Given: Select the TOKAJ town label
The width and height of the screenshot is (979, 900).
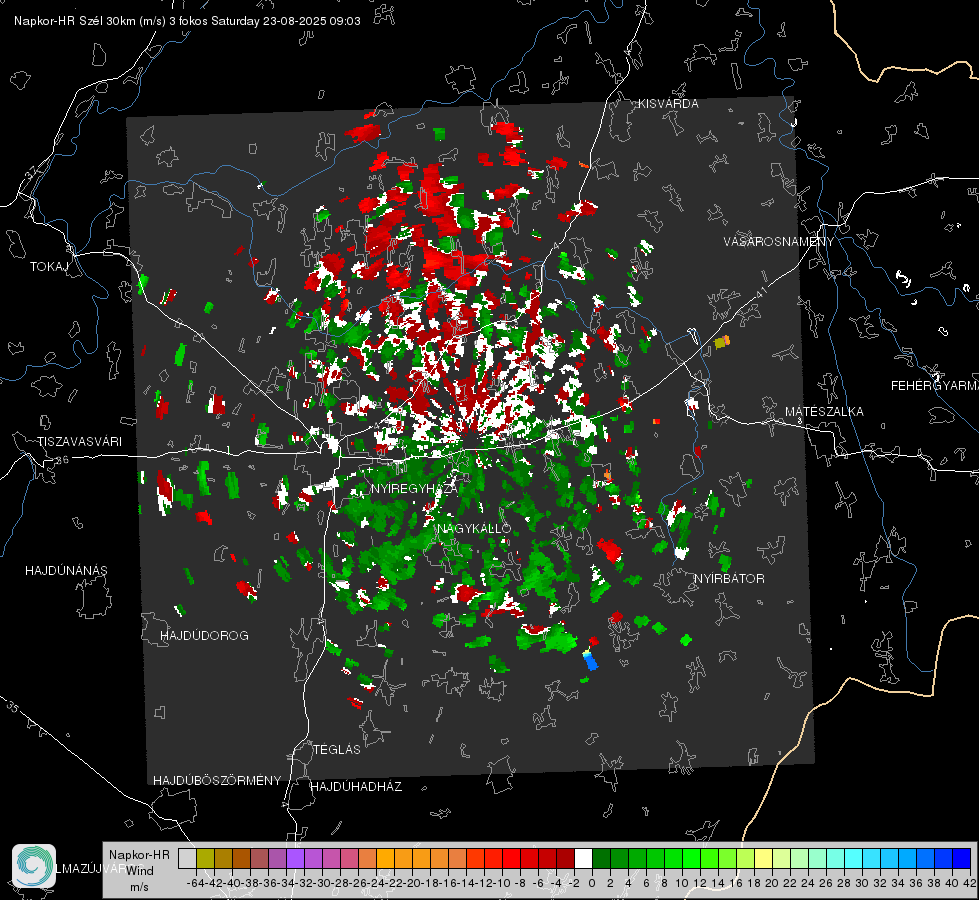Looking at the screenshot, I should tap(49, 267).
